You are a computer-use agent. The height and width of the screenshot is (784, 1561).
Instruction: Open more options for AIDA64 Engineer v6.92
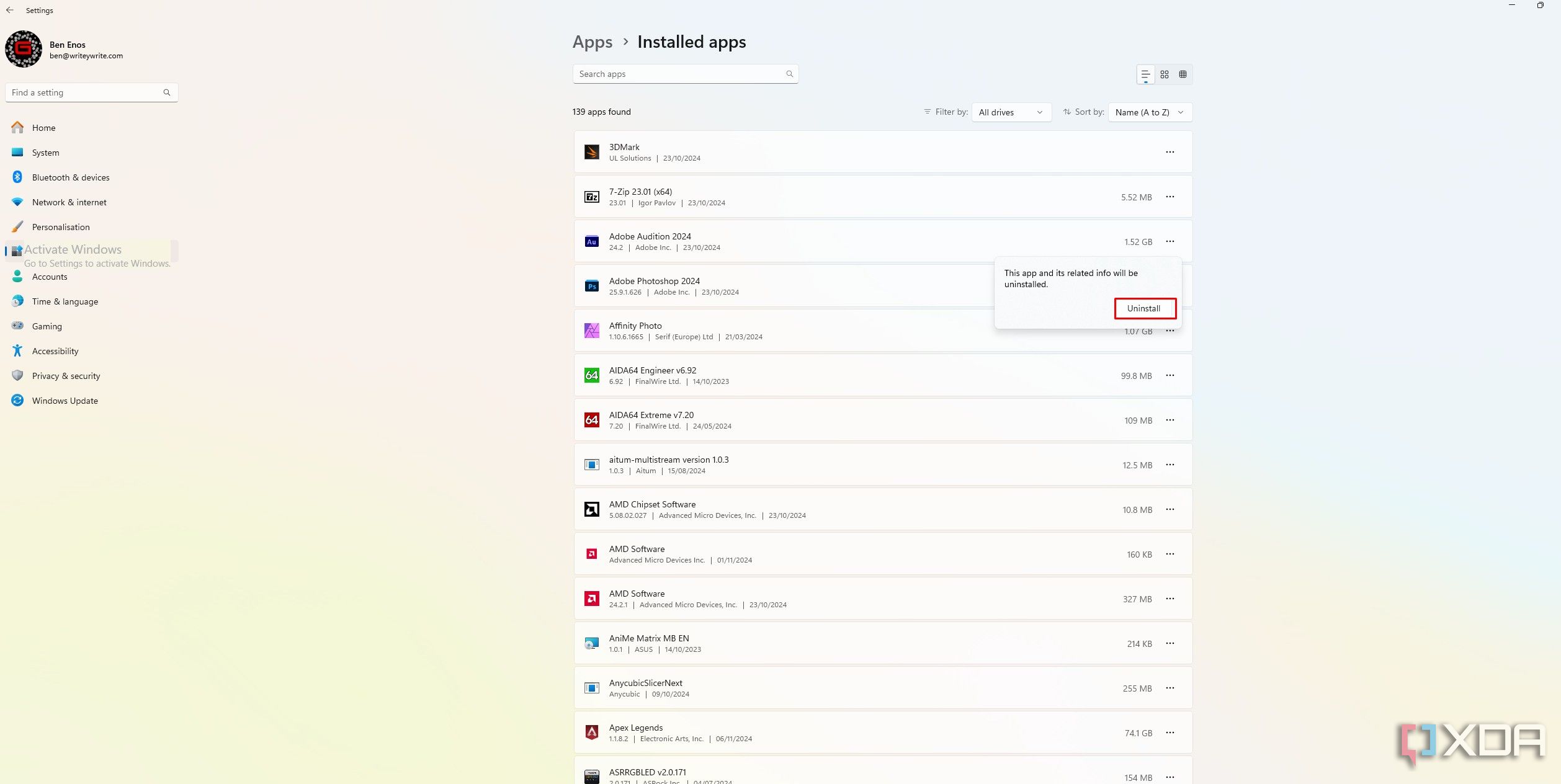1170,375
